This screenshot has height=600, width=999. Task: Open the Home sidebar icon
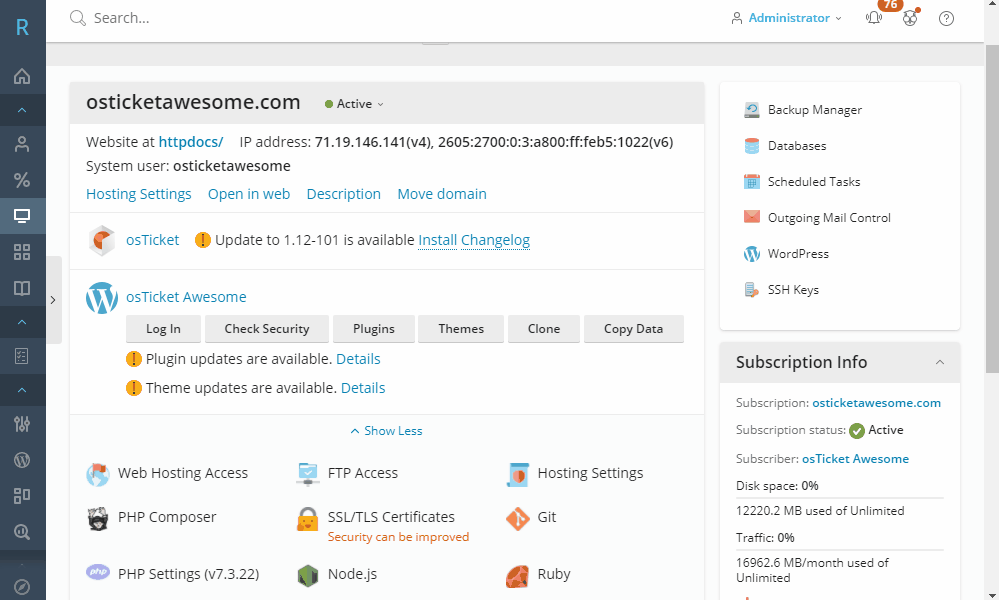[x=22, y=76]
